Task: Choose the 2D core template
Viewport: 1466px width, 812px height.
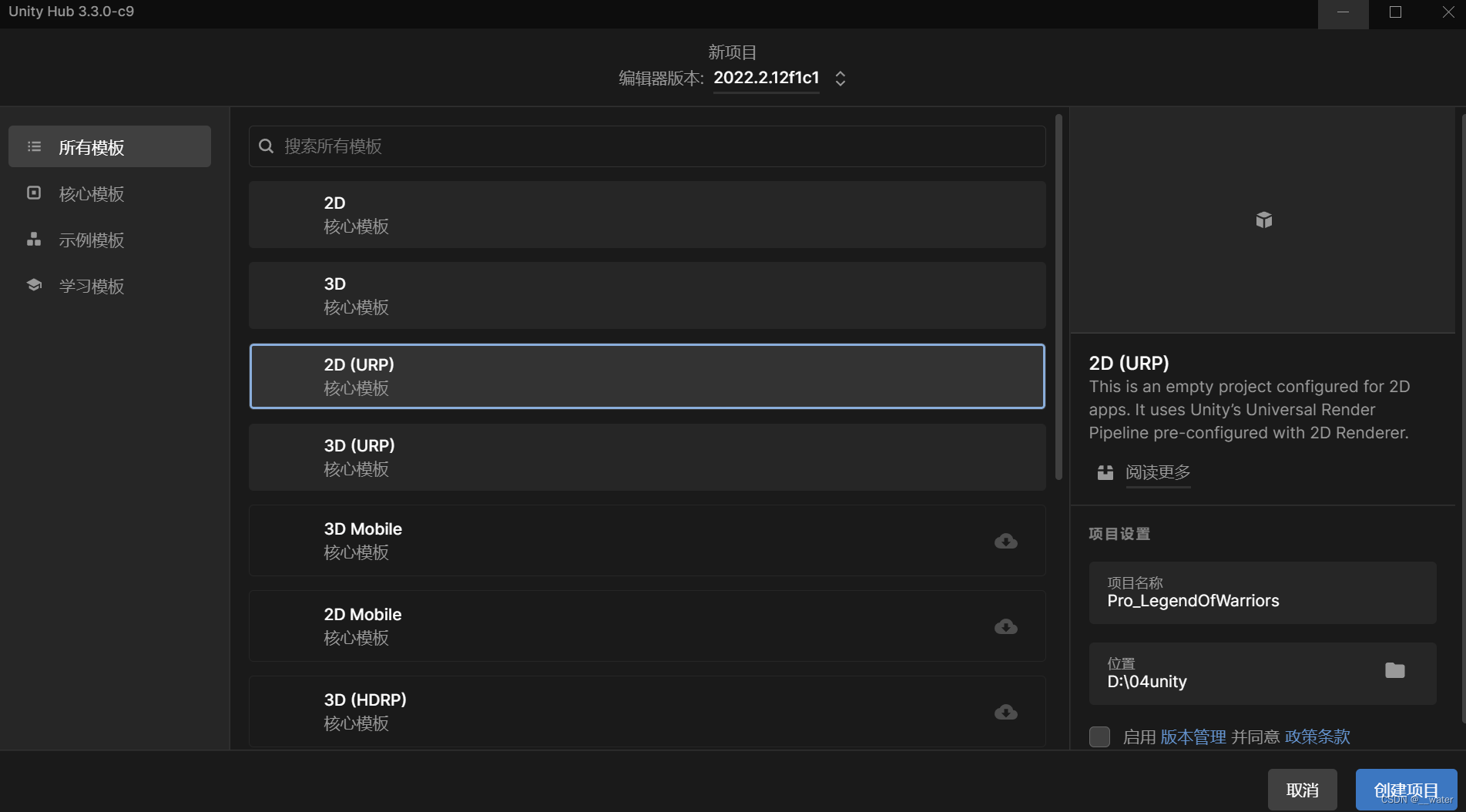Action: [647, 214]
